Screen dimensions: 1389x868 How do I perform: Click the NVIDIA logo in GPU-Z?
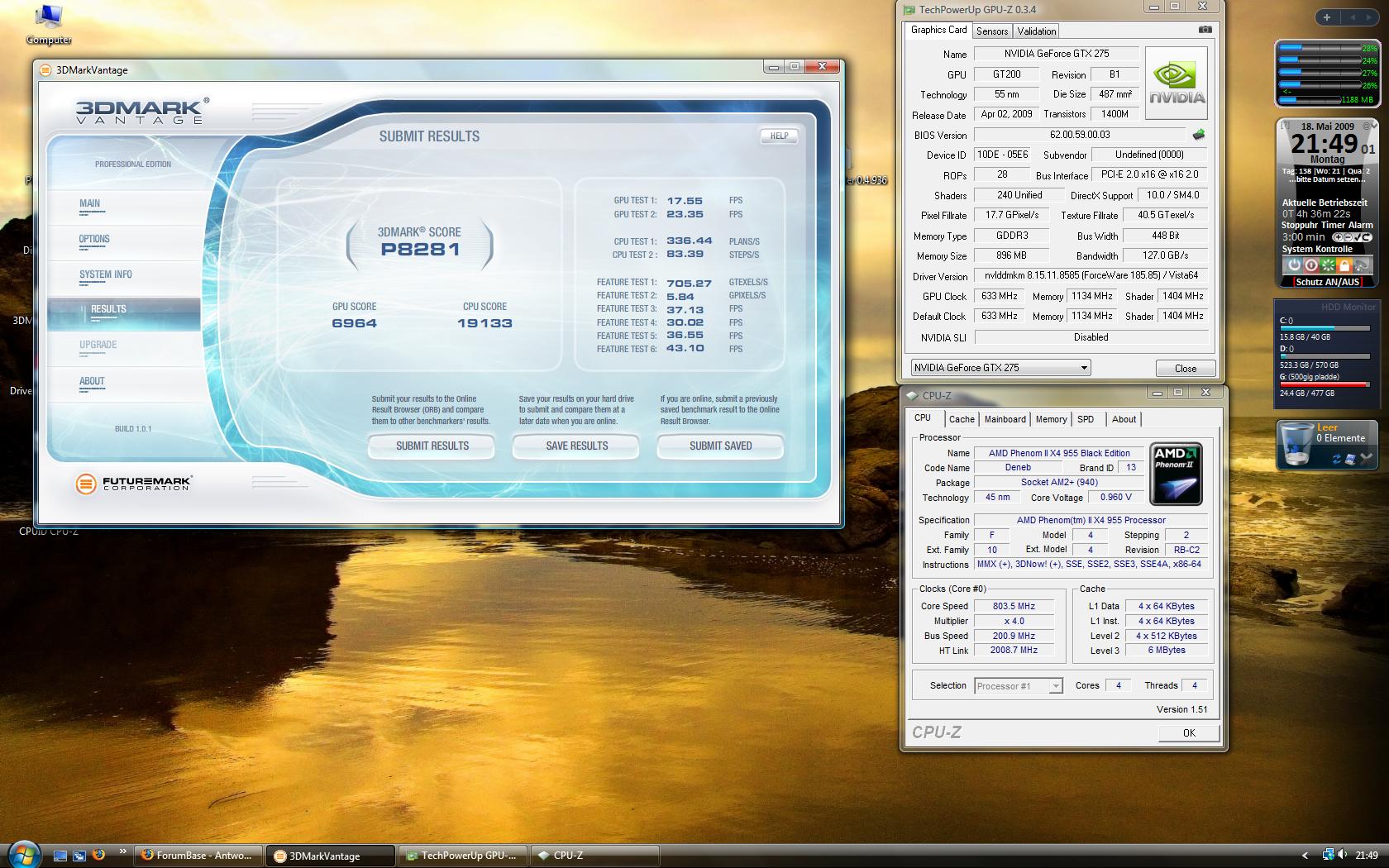click(x=1177, y=83)
